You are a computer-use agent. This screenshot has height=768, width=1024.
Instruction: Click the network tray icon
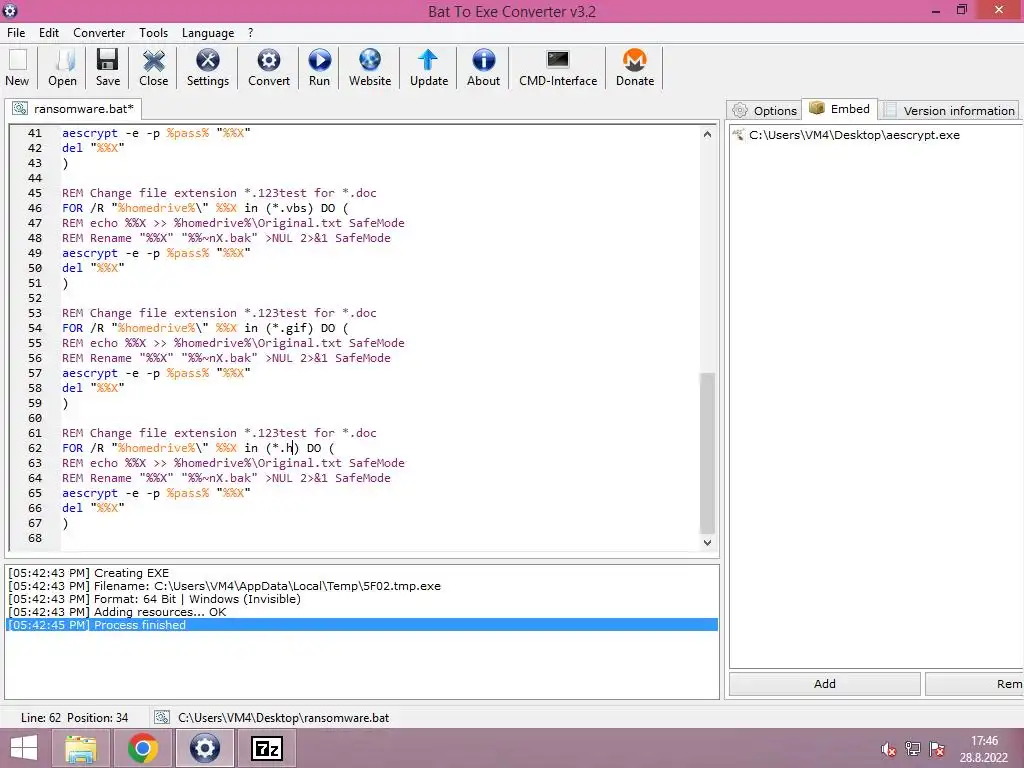(913, 749)
